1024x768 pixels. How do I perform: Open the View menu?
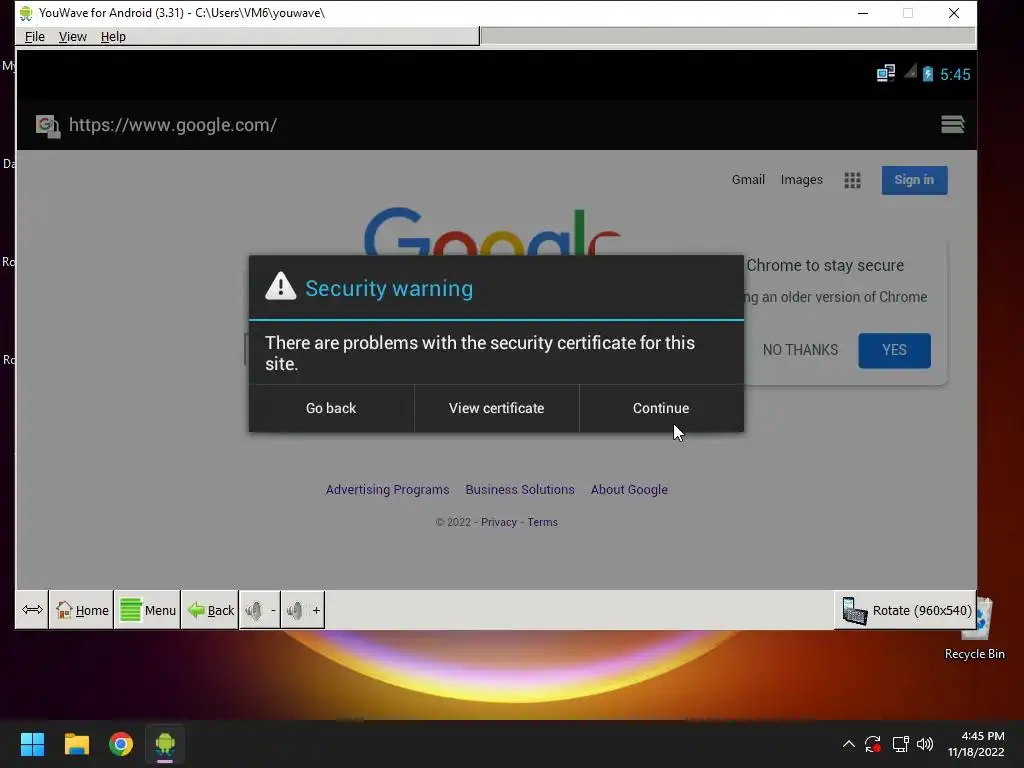(72, 37)
